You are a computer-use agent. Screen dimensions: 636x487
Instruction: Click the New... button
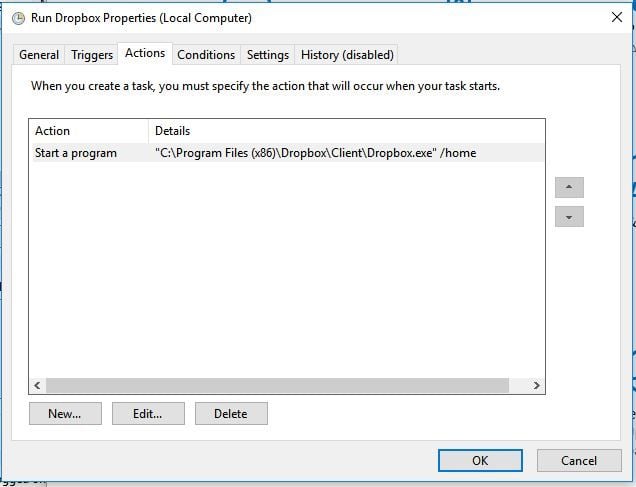click(x=64, y=413)
